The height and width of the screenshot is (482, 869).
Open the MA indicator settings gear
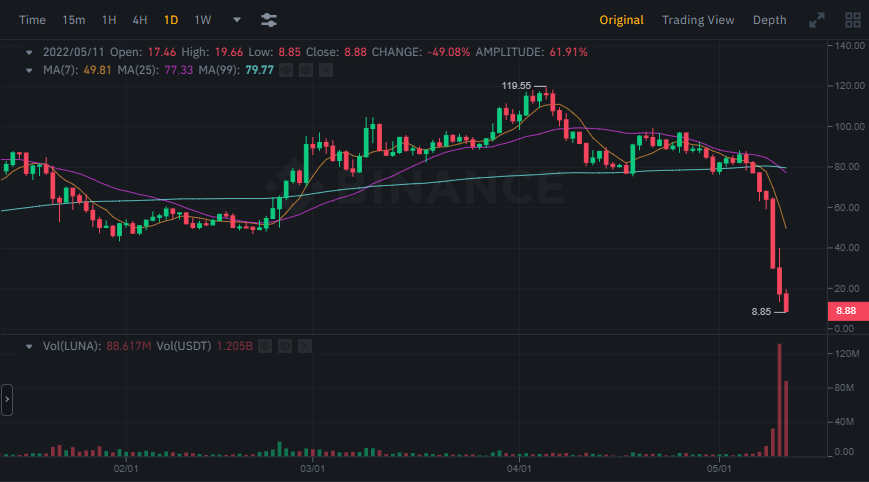(305, 70)
